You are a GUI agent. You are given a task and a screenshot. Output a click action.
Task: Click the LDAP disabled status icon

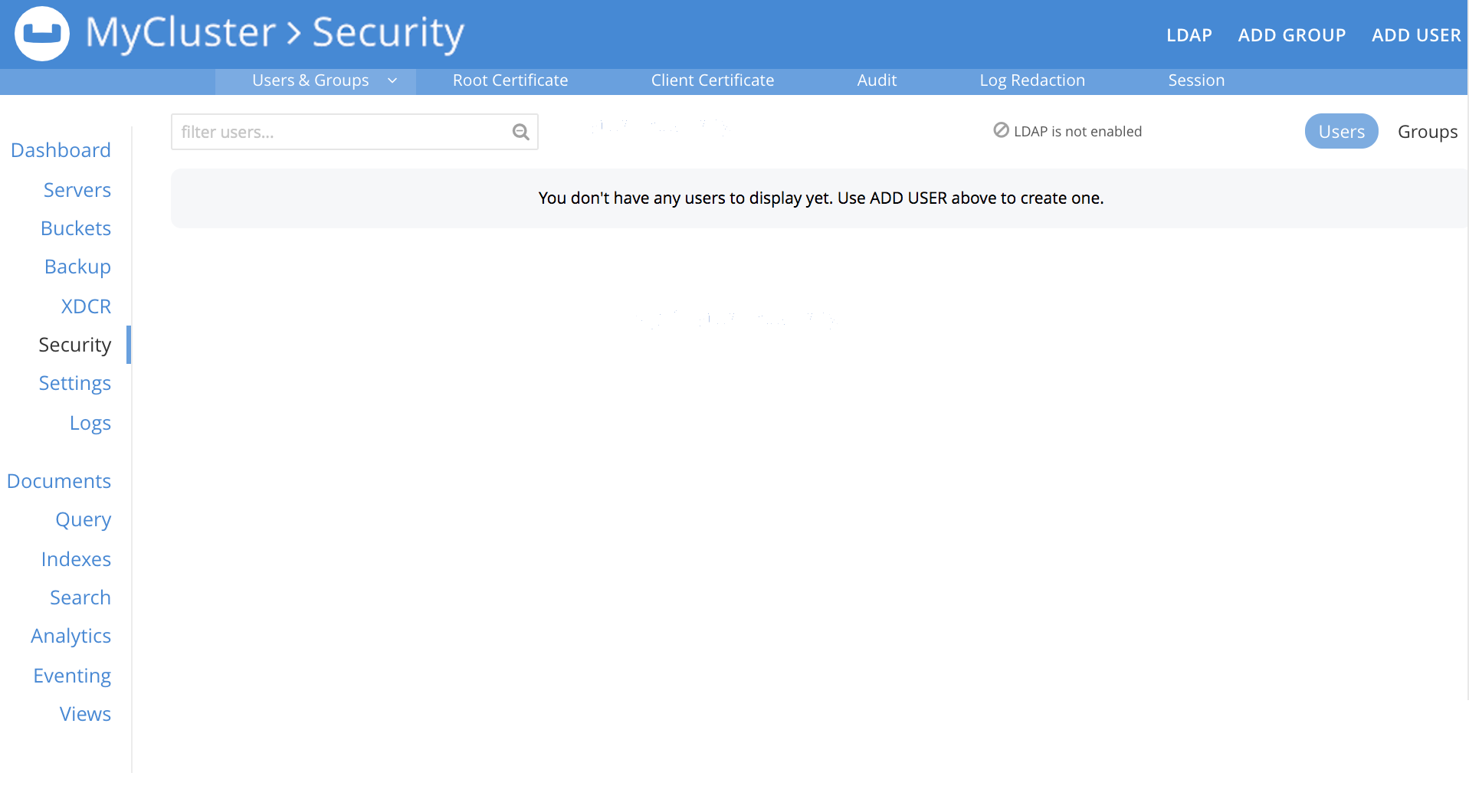[x=1001, y=129]
